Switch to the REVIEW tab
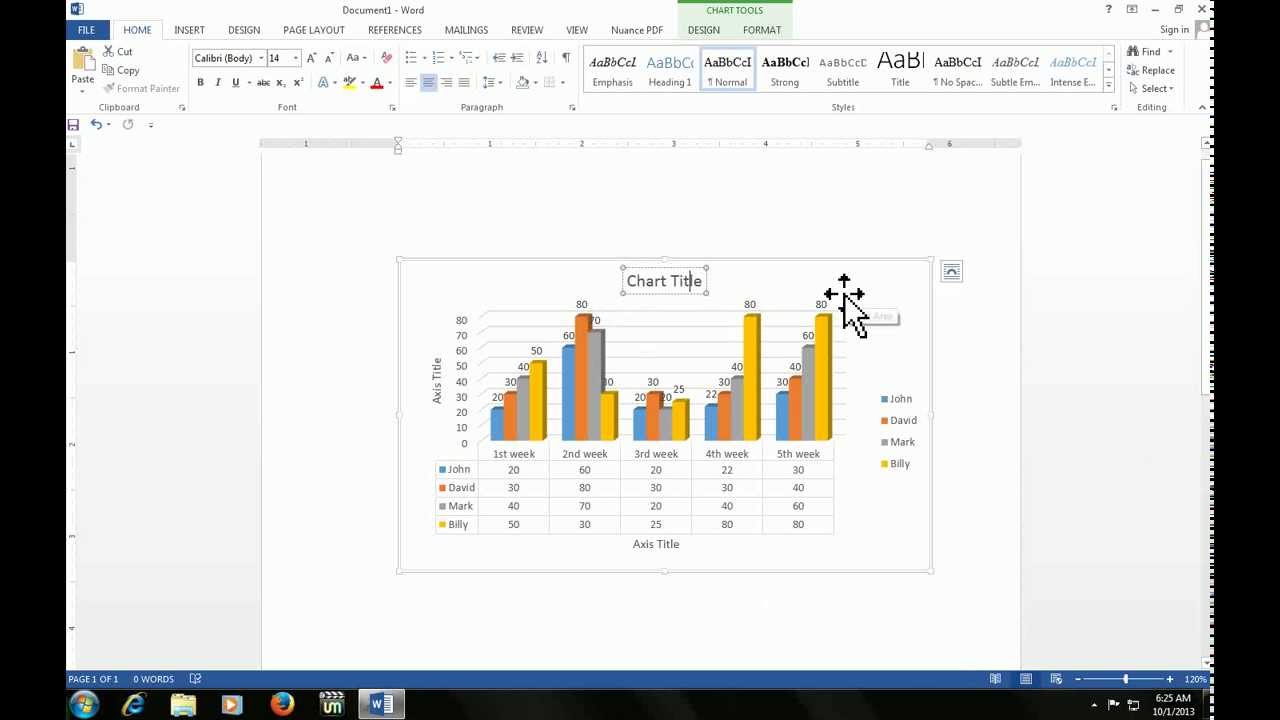The image size is (1280, 720). pyautogui.click(x=527, y=30)
